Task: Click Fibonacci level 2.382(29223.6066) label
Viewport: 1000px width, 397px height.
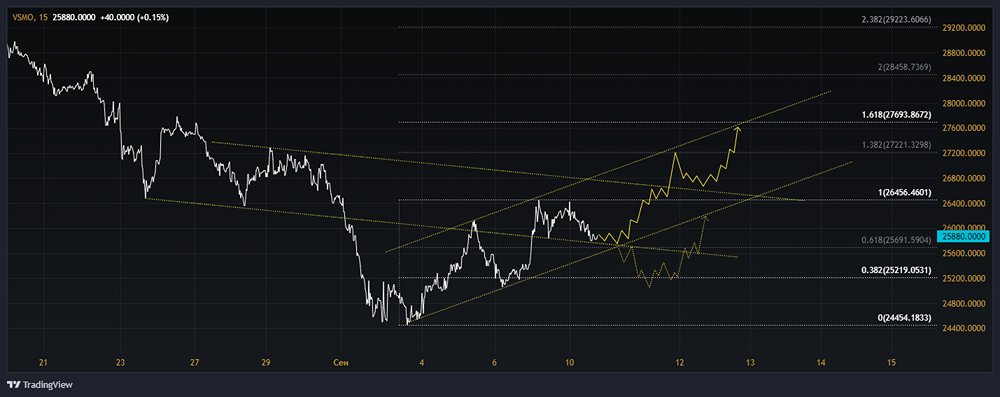Action: click(896, 20)
